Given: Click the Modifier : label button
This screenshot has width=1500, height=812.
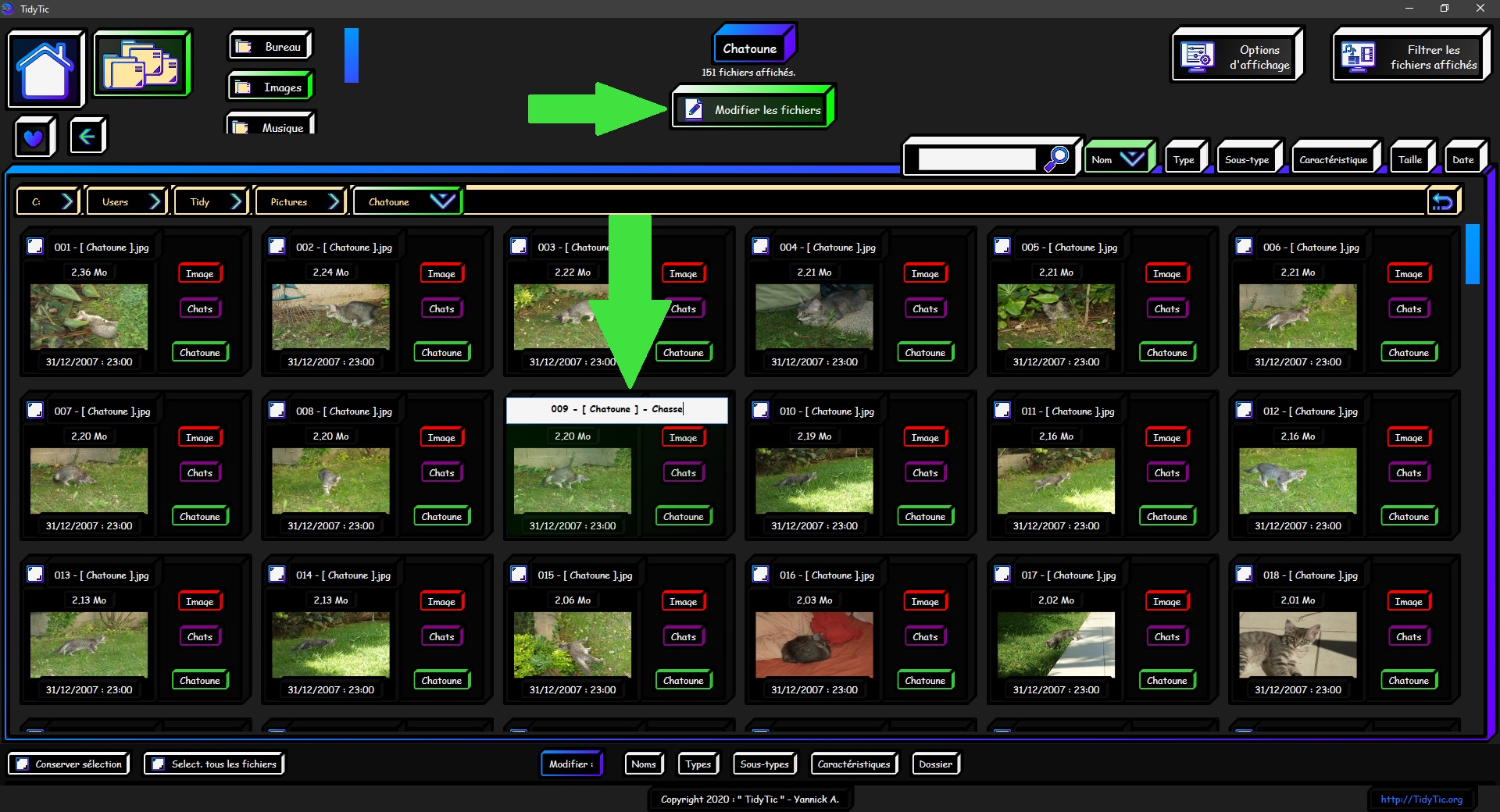Looking at the screenshot, I should pyautogui.click(x=572, y=764).
